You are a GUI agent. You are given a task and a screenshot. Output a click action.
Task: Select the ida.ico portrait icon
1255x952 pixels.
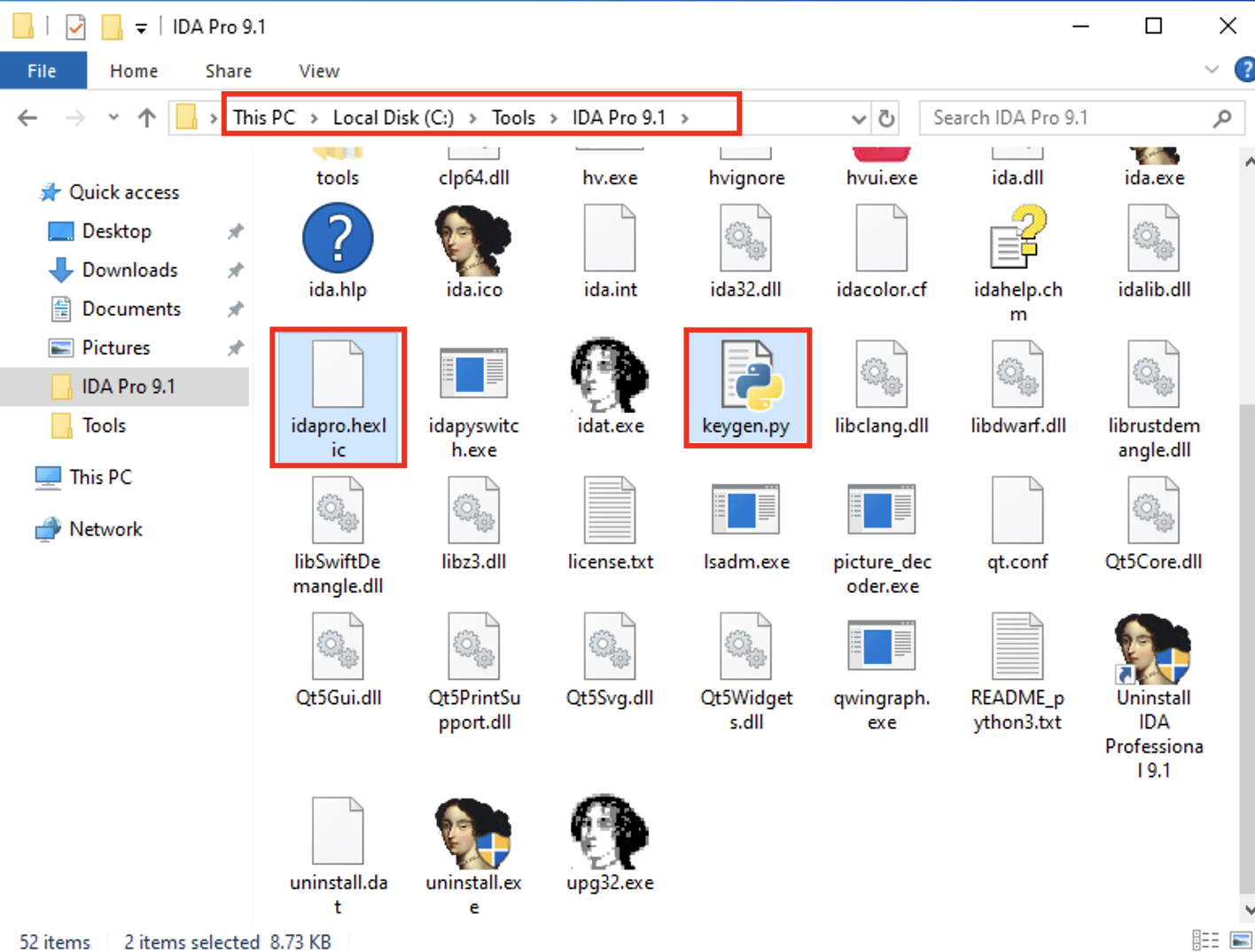tap(473, 239)
